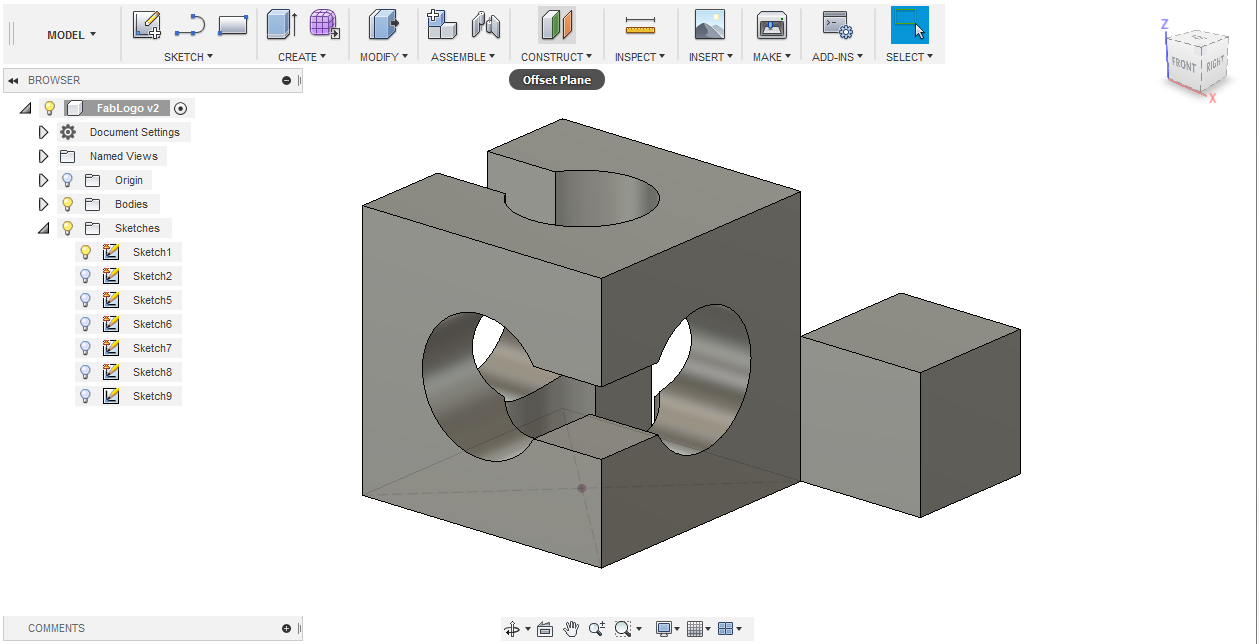Viewport: 1259px width, 644px height.
Task: Activate the Select tool icon
Action: coord(909,25)
